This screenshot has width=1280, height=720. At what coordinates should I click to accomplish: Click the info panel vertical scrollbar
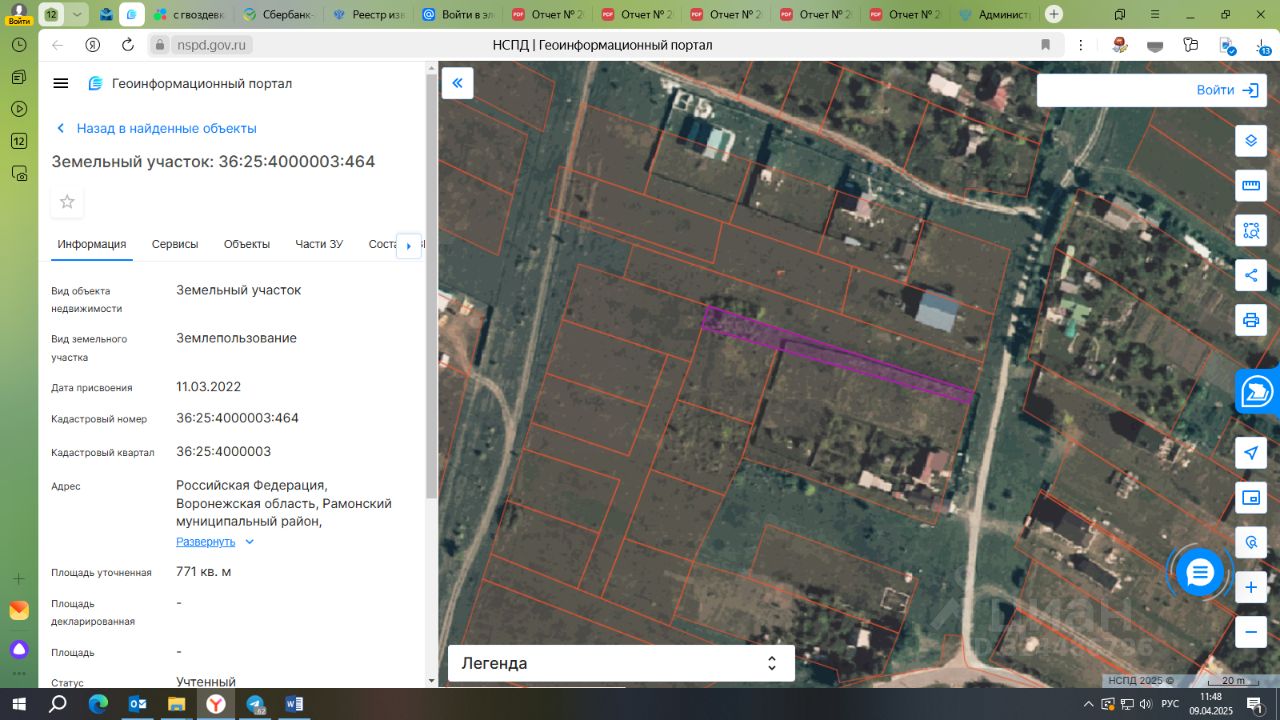point(431,285)
